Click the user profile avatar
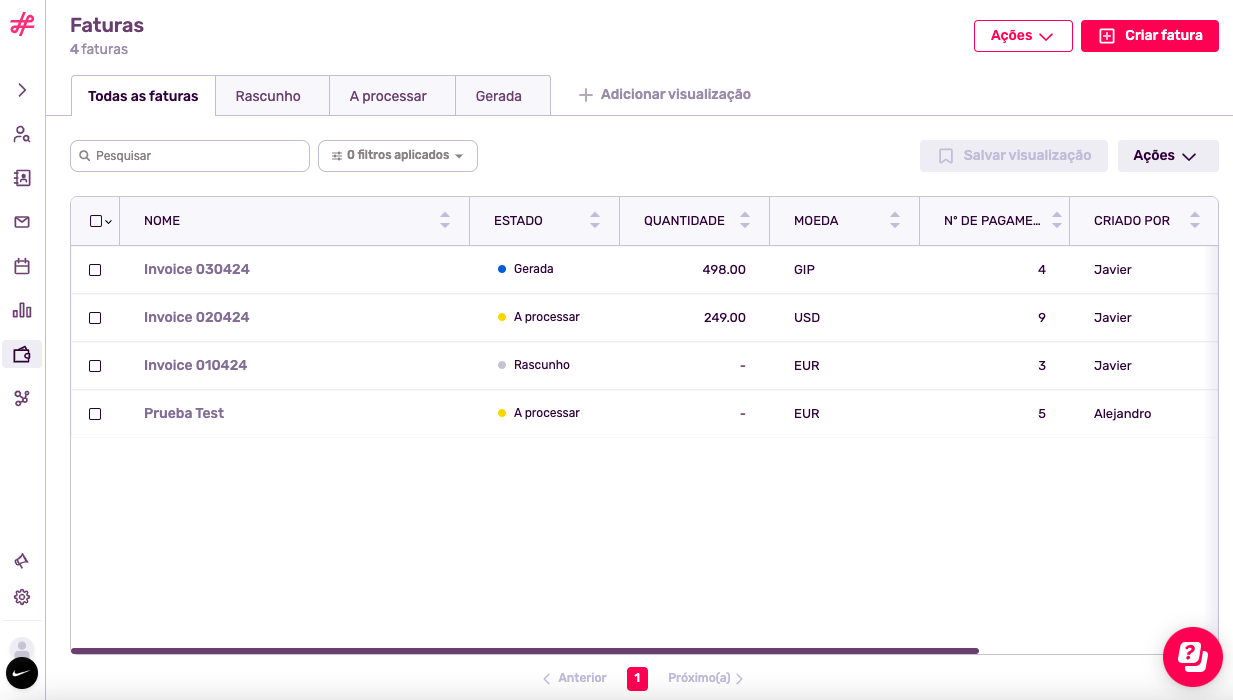The height and width of the screenshot is (700, 1233). click(x=22, y=649)
